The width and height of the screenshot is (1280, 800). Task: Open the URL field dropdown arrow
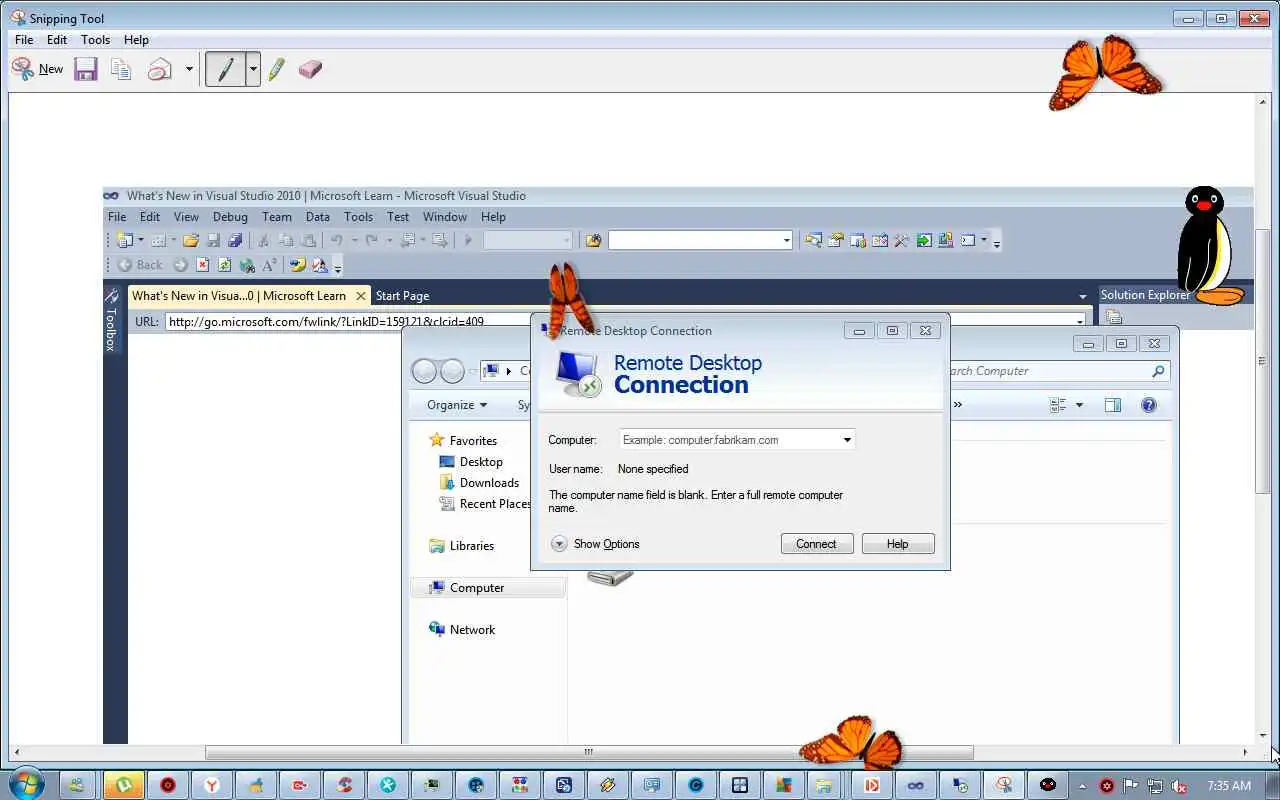(1079, 321)
